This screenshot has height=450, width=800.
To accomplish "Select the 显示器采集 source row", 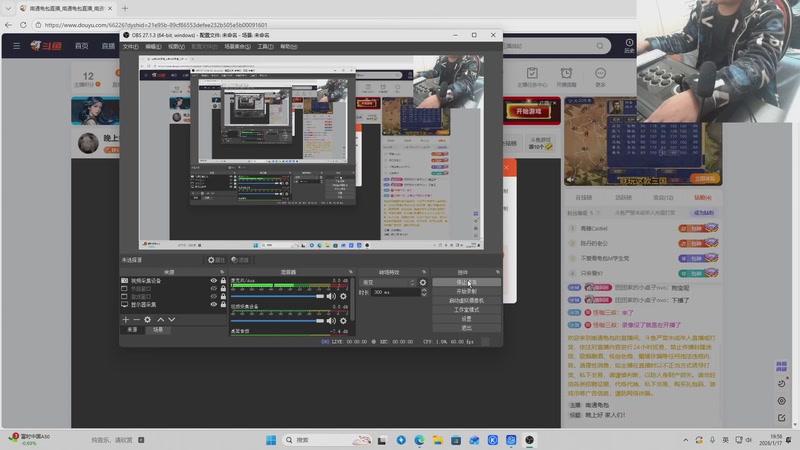I will pyautogui.click(x=173, y=305).
